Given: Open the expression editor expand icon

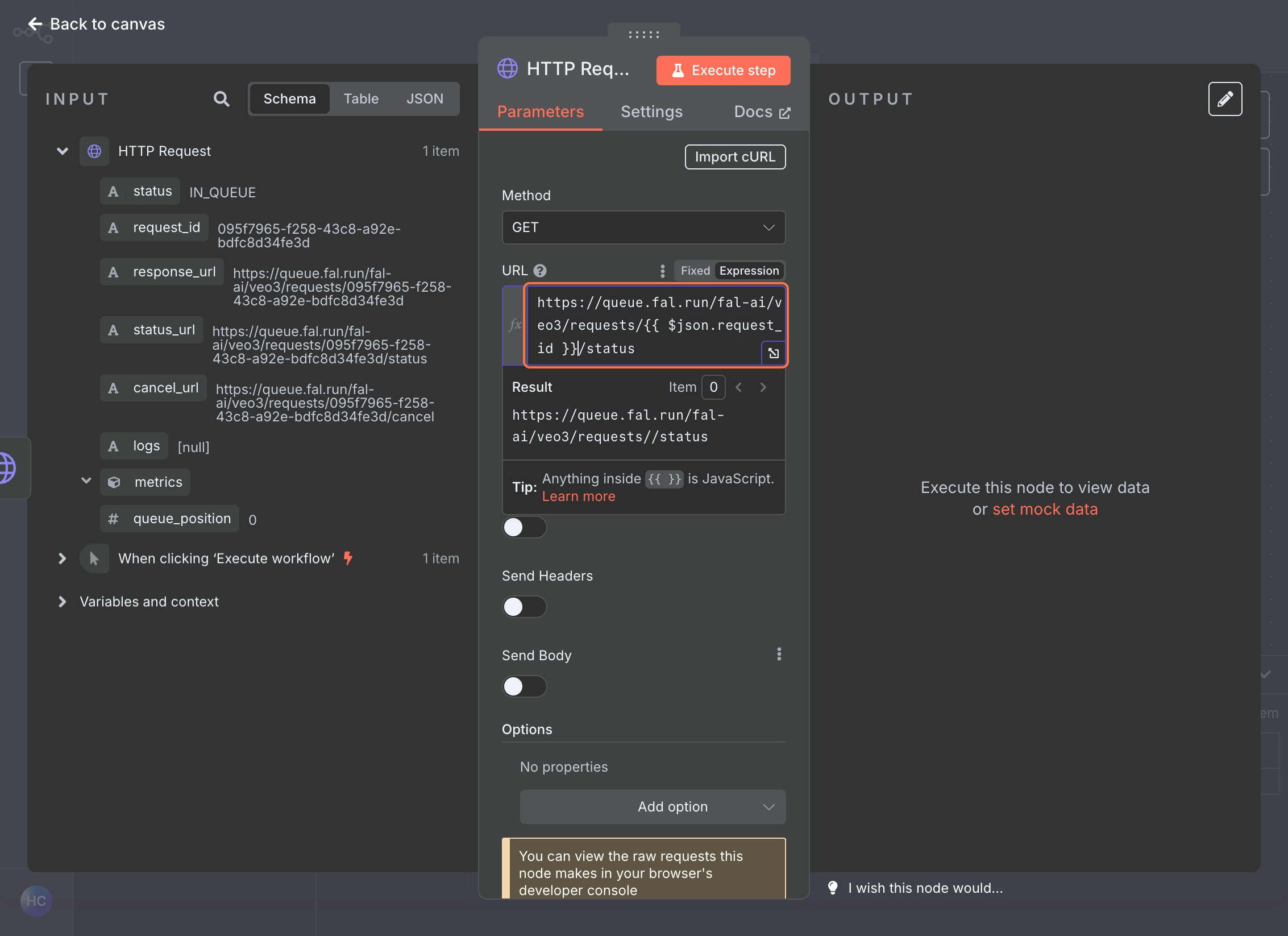Looking at the screenshot, I should pyautogui.click(x=773, y=353).
